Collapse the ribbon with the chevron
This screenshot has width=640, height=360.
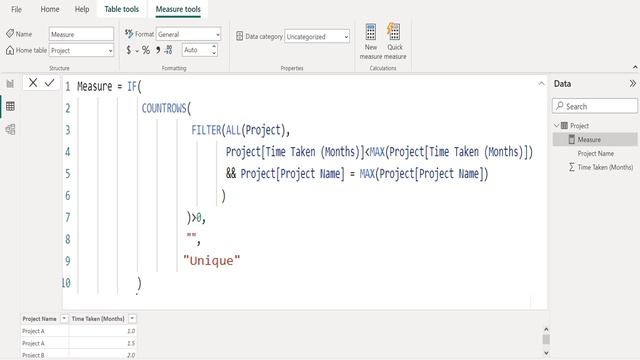click(635, 67)
